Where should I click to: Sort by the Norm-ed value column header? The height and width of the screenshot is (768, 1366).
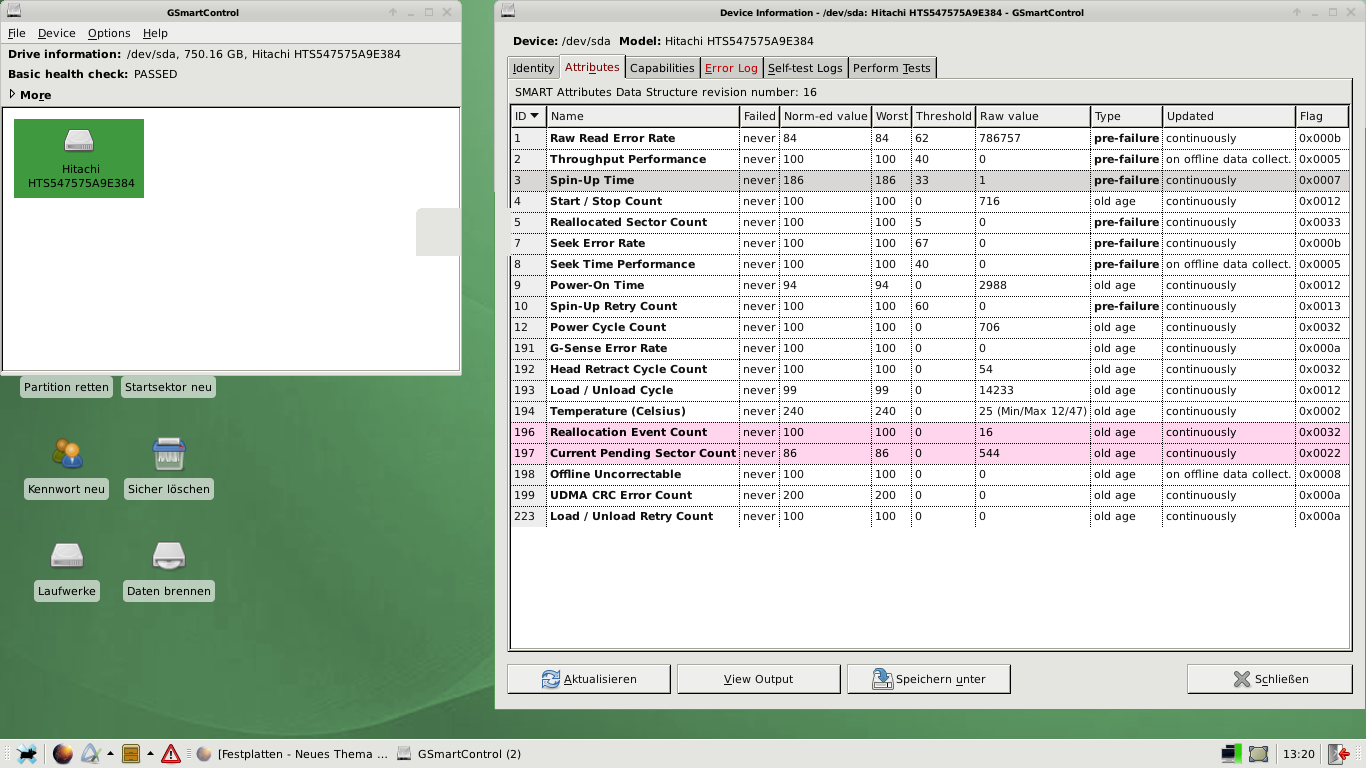pos(825,116)
